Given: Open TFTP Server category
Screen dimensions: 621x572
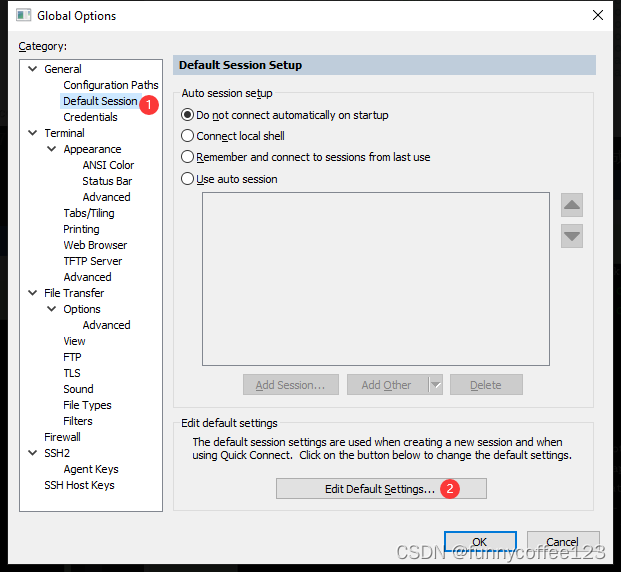Looking at the screenshot, I should click(x=93, y=261).
